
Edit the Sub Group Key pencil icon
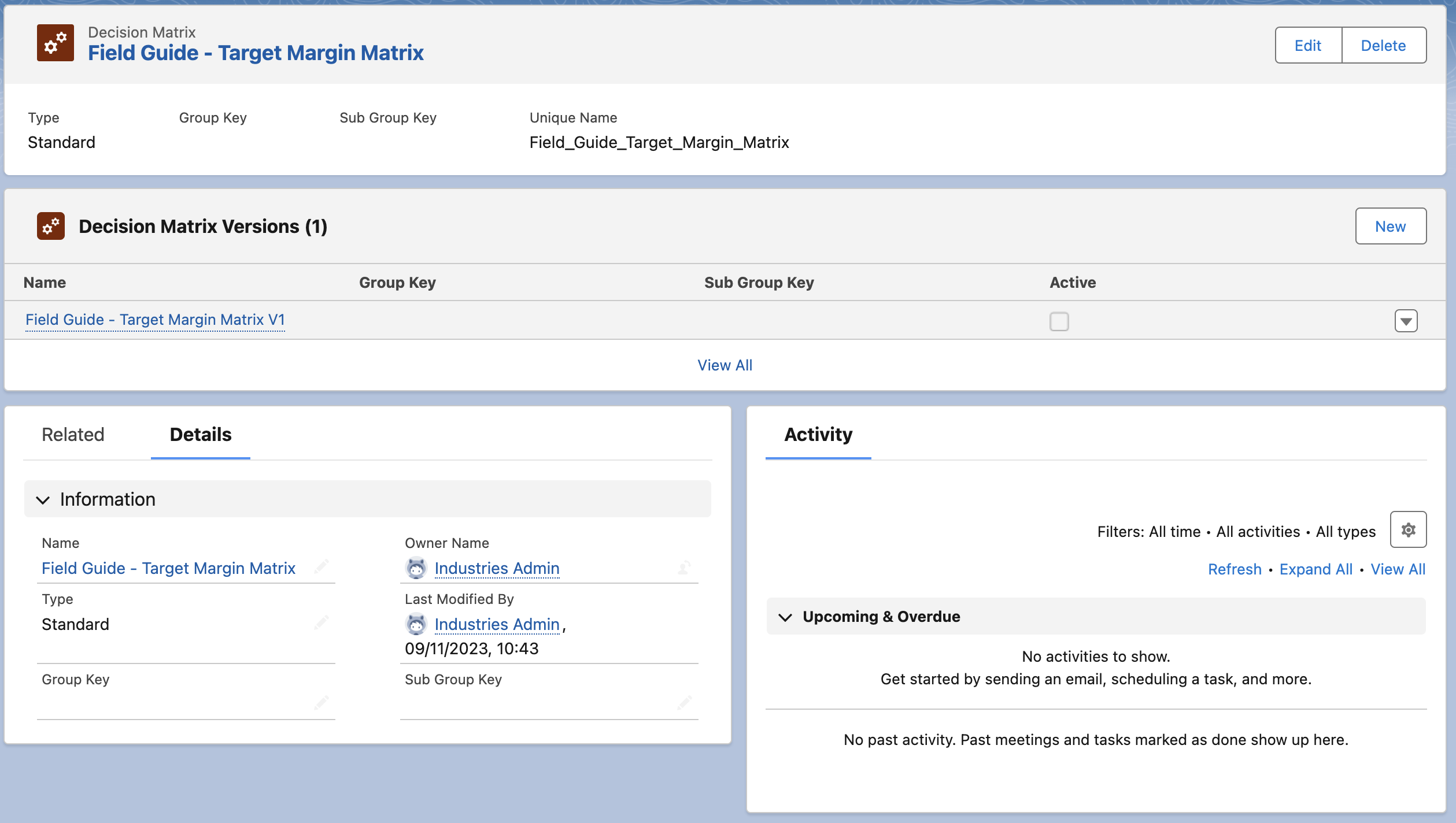pyautogui.click(x=685, y=703)
